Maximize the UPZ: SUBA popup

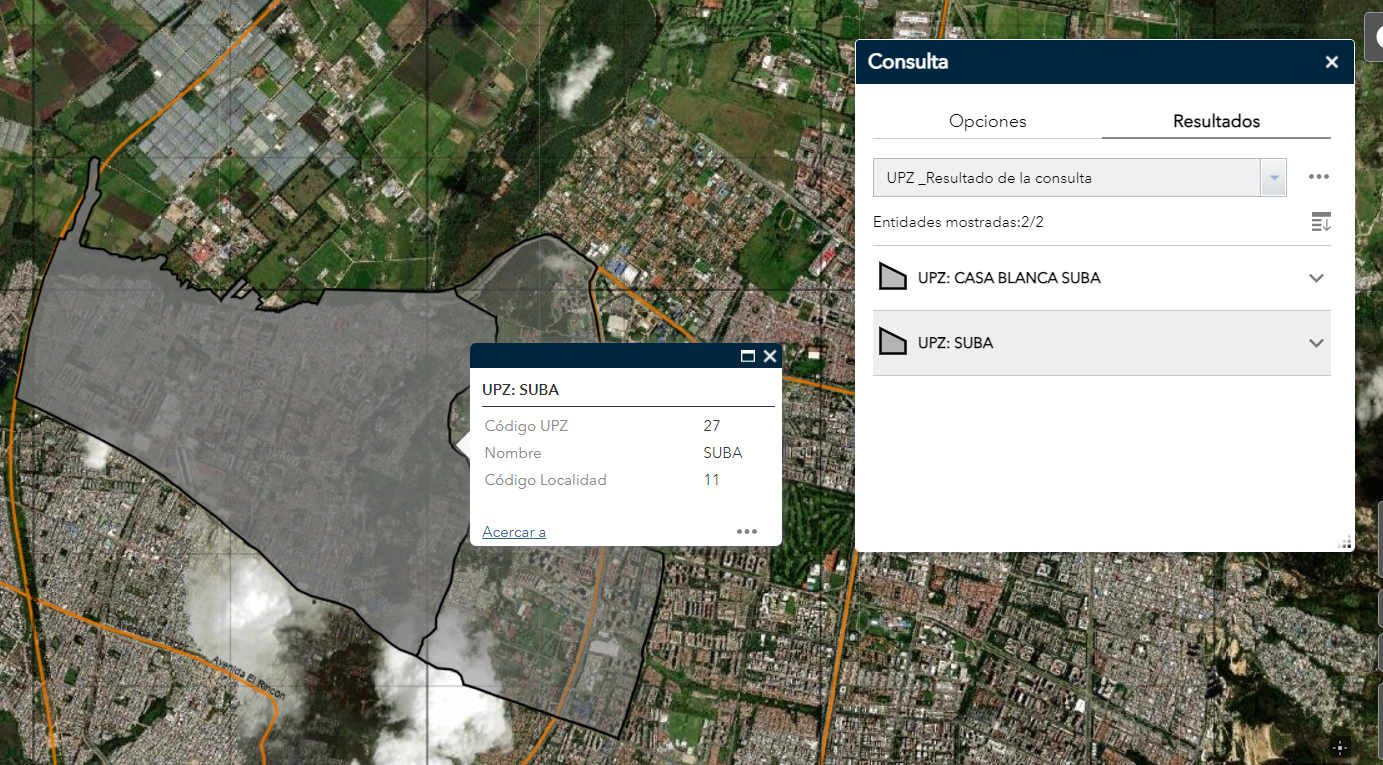(x=747, y=356)
